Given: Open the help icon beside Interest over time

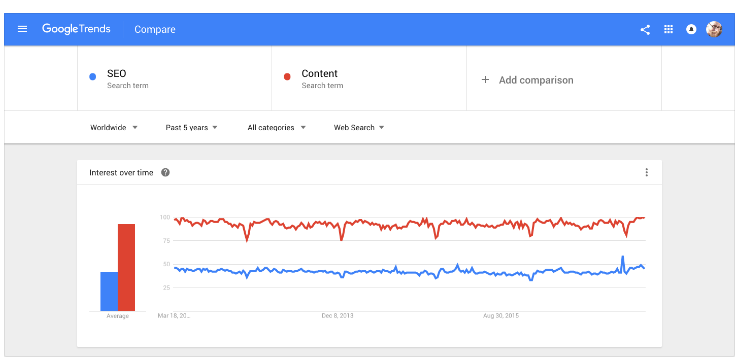Looking at the screenshot, I should (165, 173).
